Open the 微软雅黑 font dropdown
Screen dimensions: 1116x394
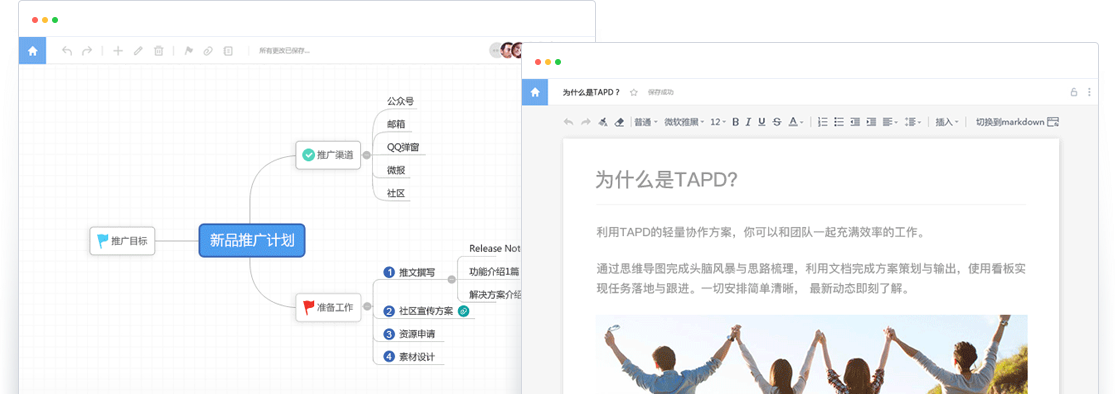point(684,122)
